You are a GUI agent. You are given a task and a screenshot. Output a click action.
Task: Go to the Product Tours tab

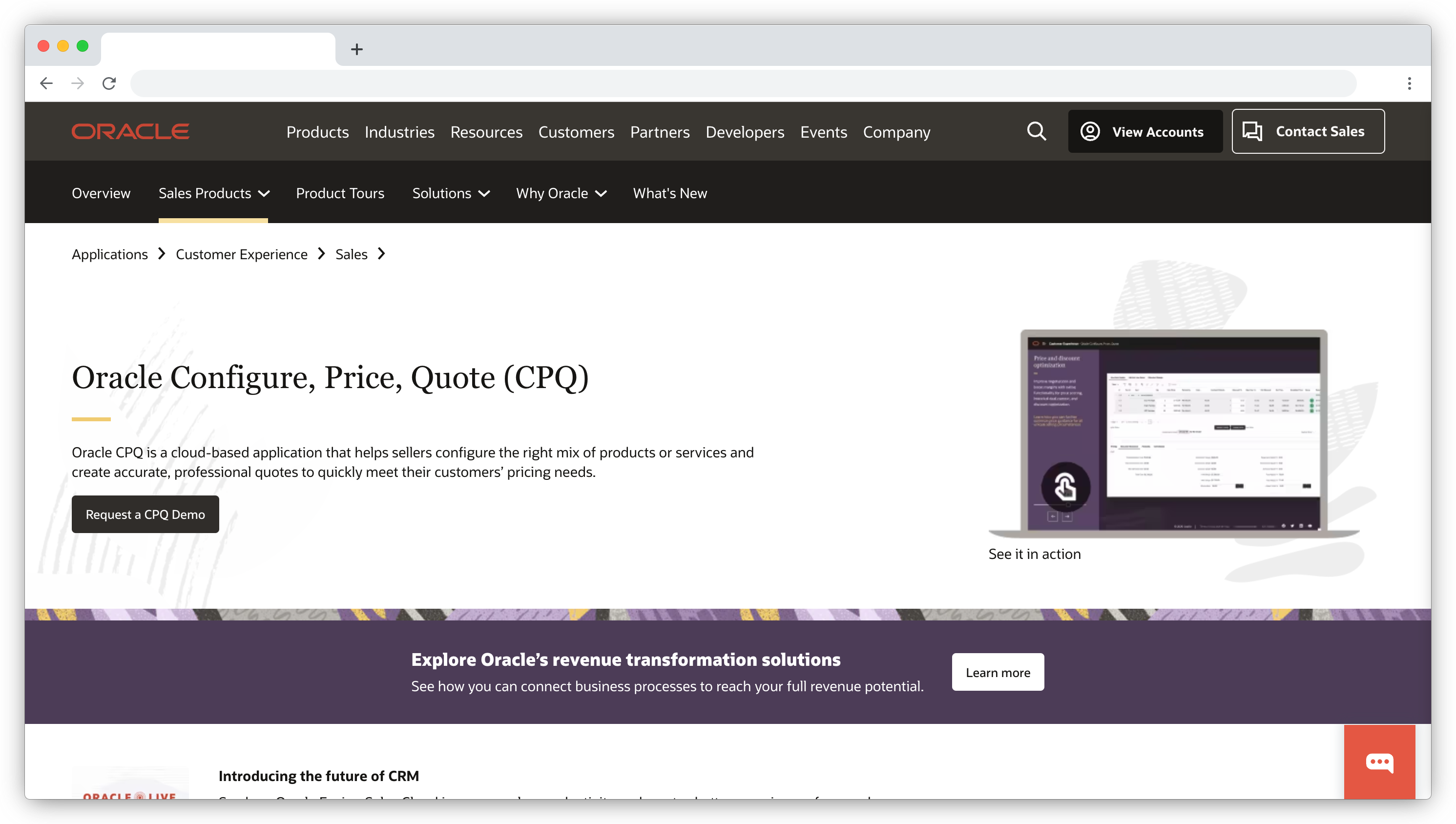pos(340,193)
